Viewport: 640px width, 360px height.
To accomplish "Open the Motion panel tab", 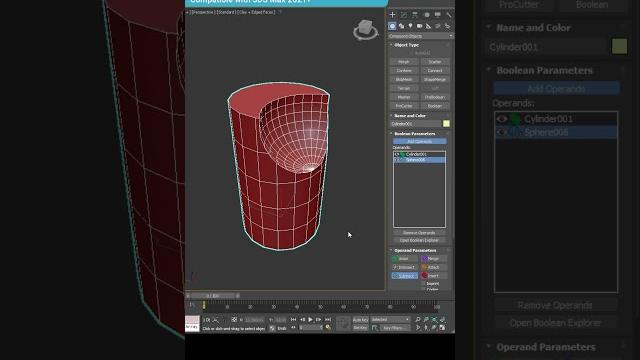I will pyautogui.click(x=427, y=15).
